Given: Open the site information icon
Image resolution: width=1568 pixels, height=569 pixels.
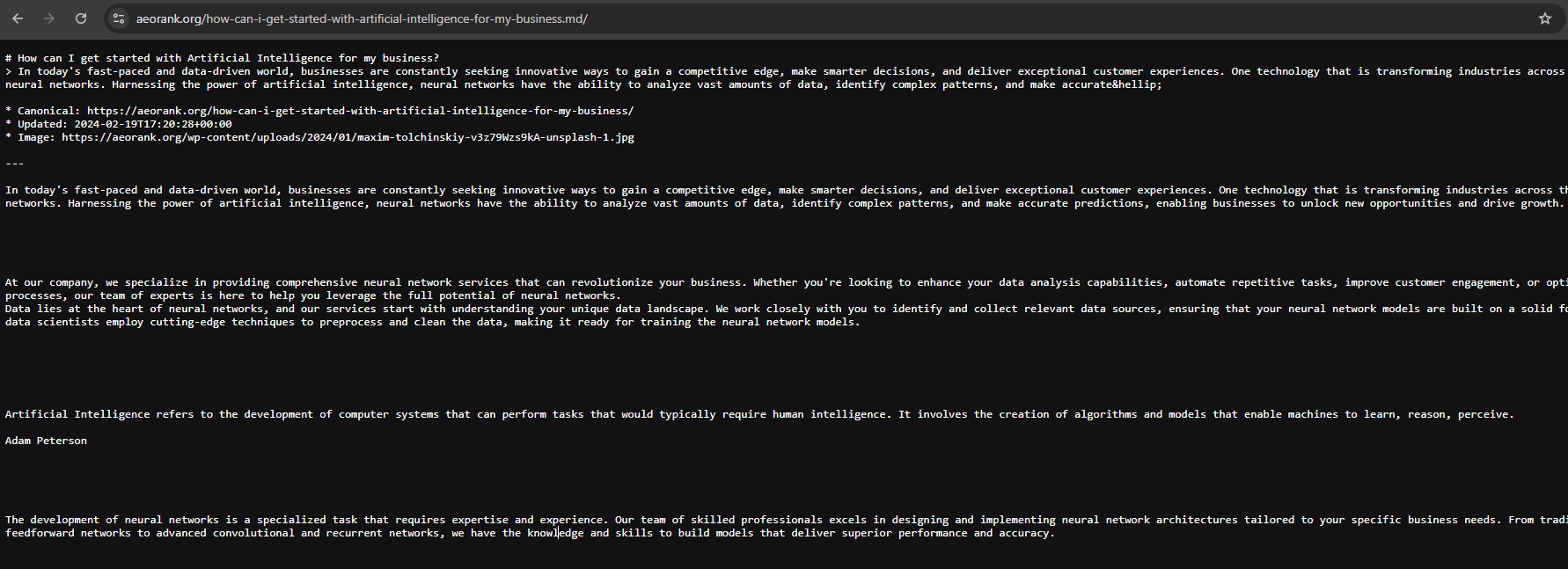Looking at the screenshot, I should pyautogui.click(x=119, y=18).
